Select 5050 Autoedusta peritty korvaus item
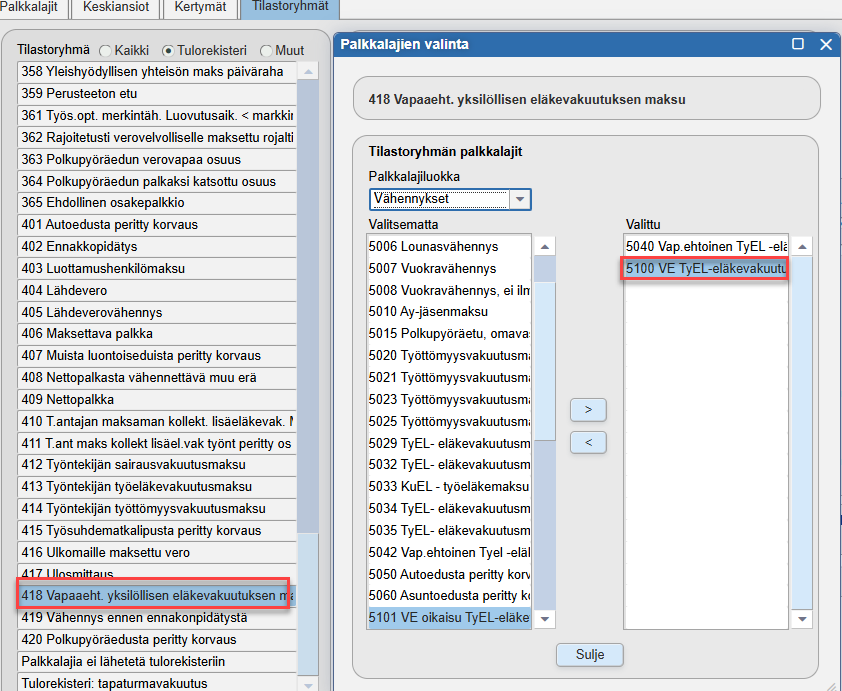The height and width of the screenshot is (691, 842). (449, 574)
